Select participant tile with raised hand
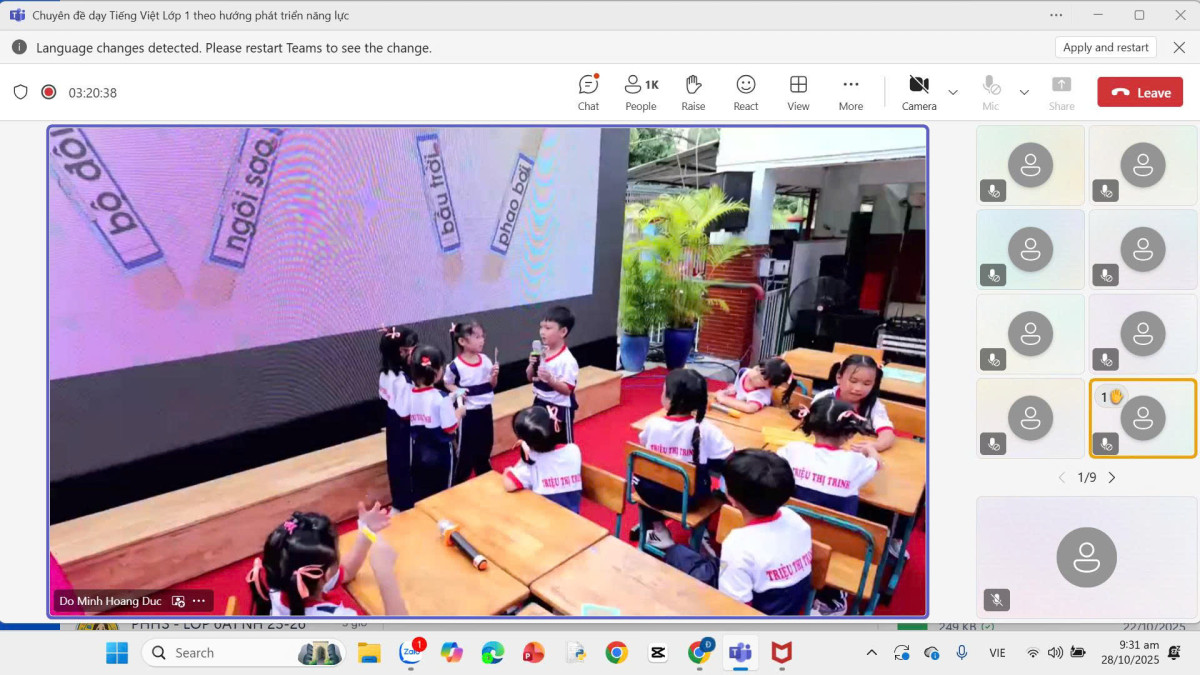Viewport: 1200px width, 675px height. point(1142,418)
